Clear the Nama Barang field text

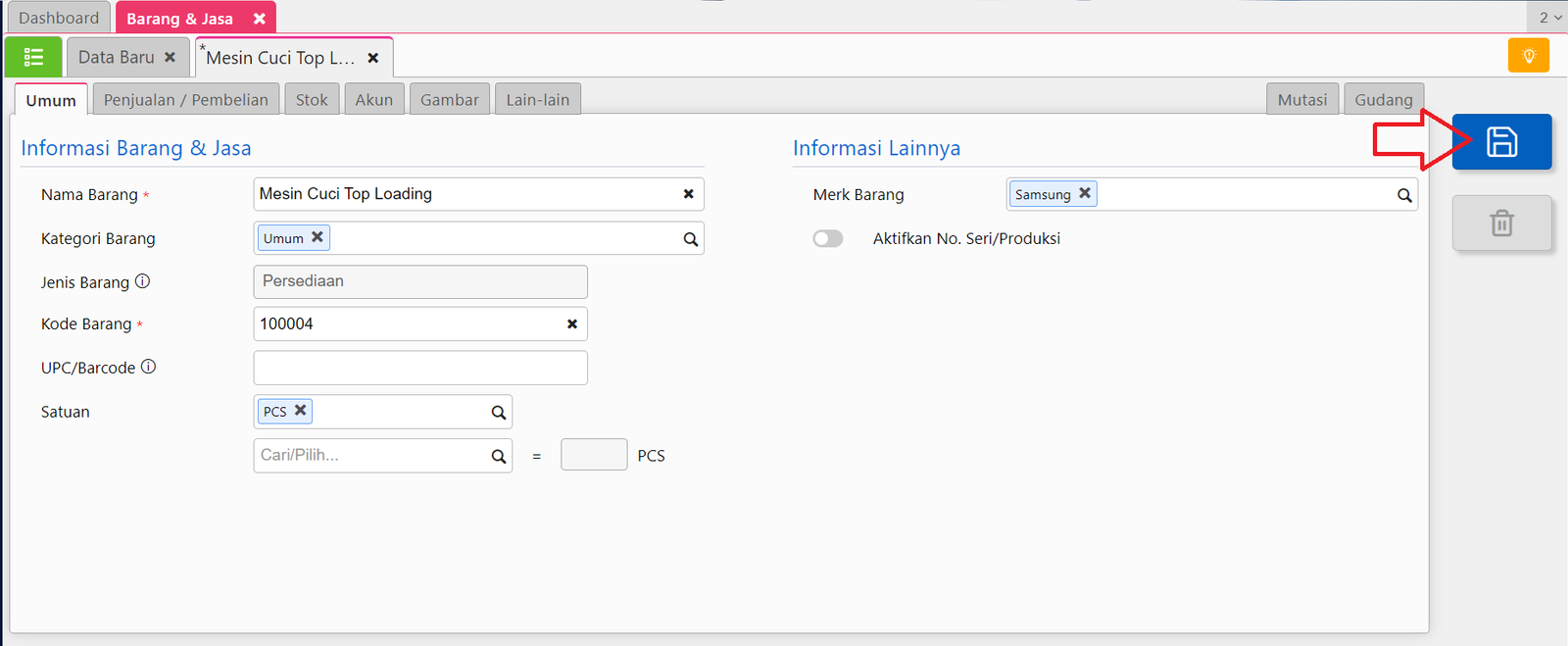[688, 194]
